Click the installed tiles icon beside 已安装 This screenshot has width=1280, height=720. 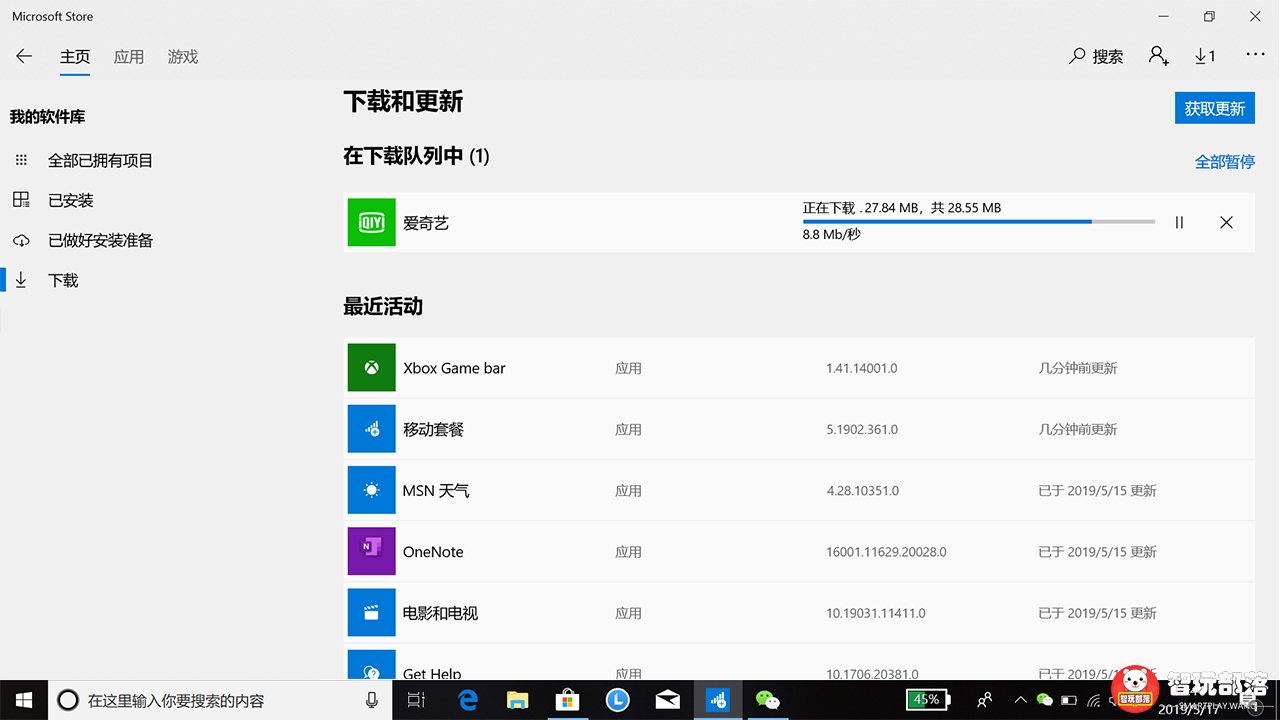21,200
